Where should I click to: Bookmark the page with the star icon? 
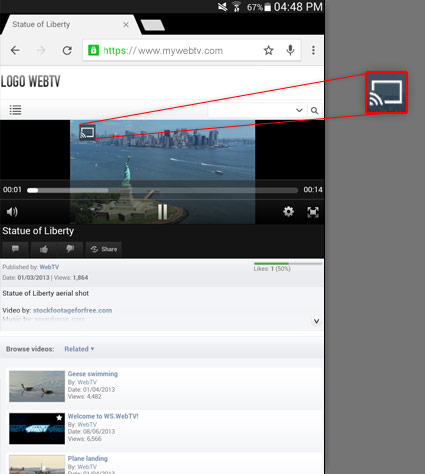click(269, 50)
